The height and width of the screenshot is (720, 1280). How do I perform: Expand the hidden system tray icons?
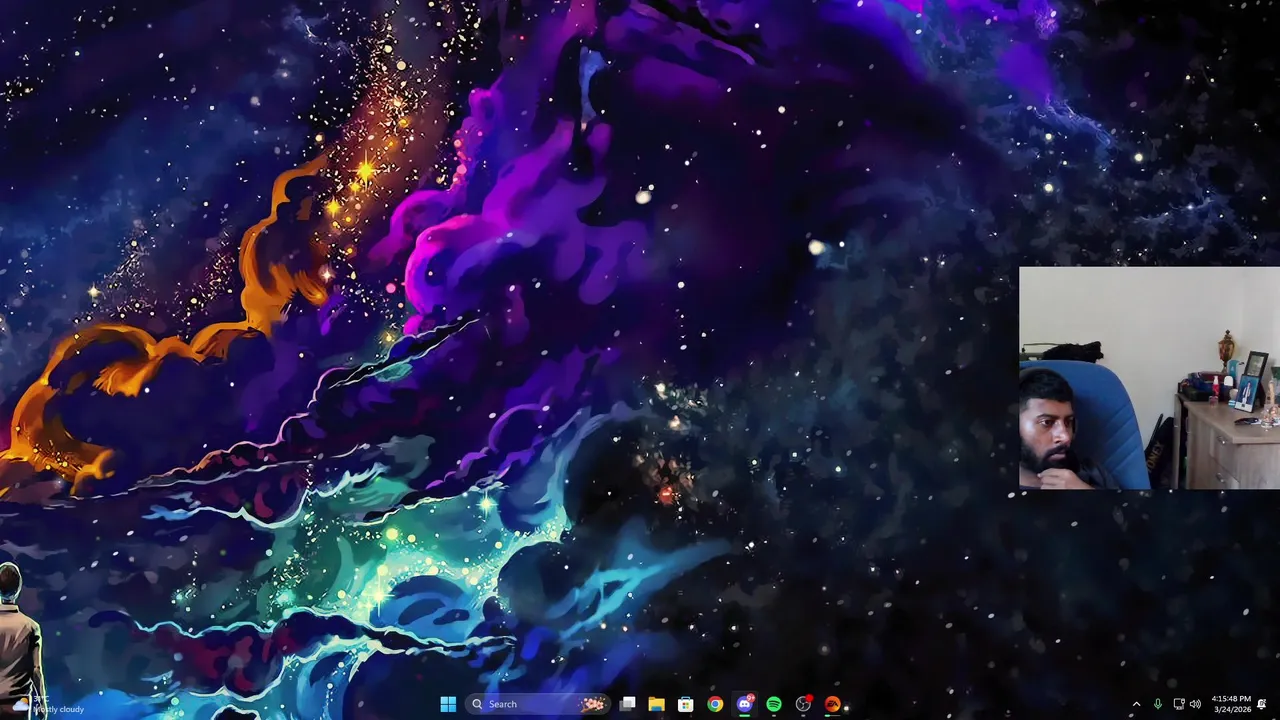1136,704
